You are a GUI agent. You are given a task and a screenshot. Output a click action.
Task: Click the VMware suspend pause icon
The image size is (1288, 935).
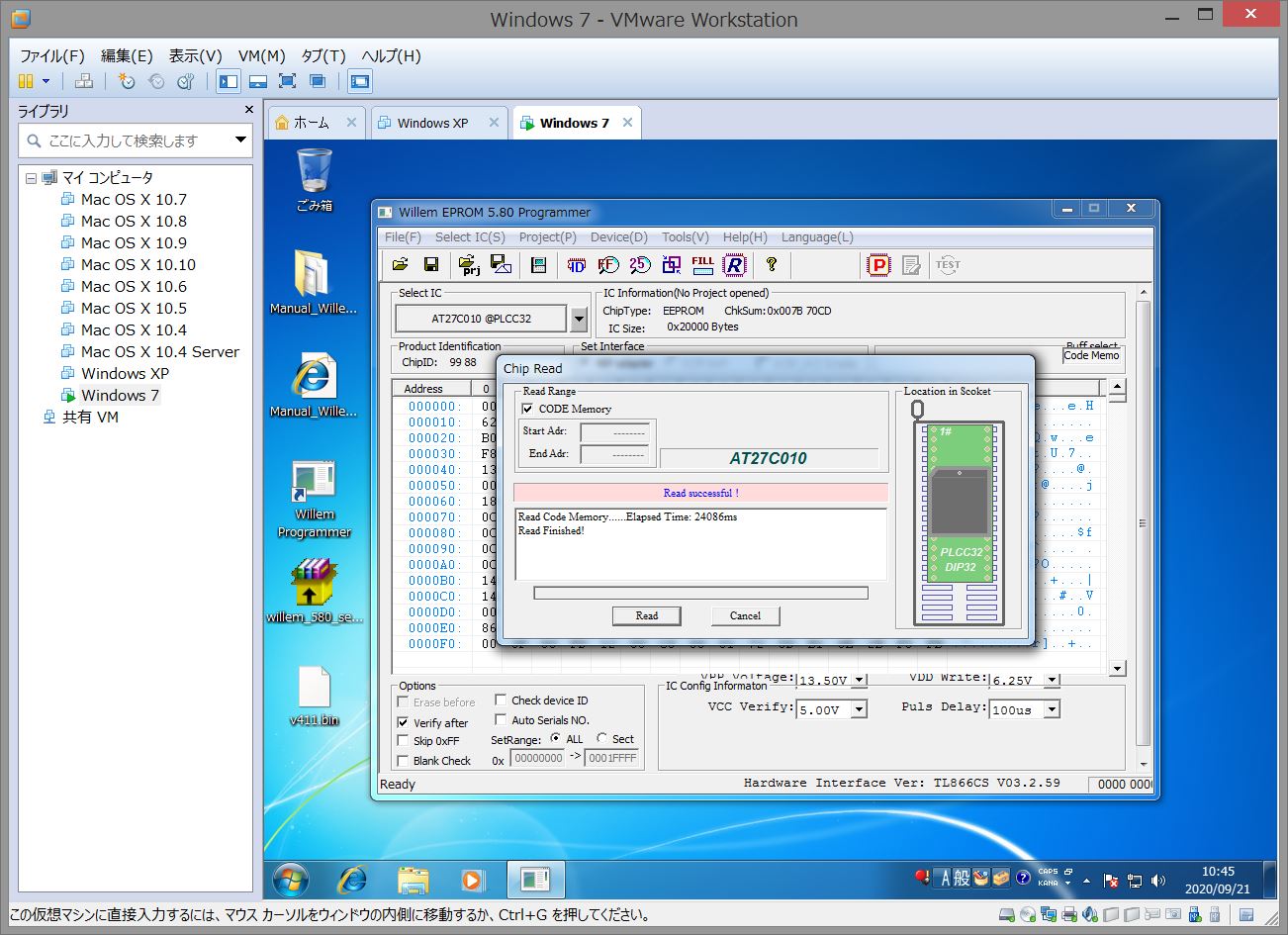tap(27, 81)
